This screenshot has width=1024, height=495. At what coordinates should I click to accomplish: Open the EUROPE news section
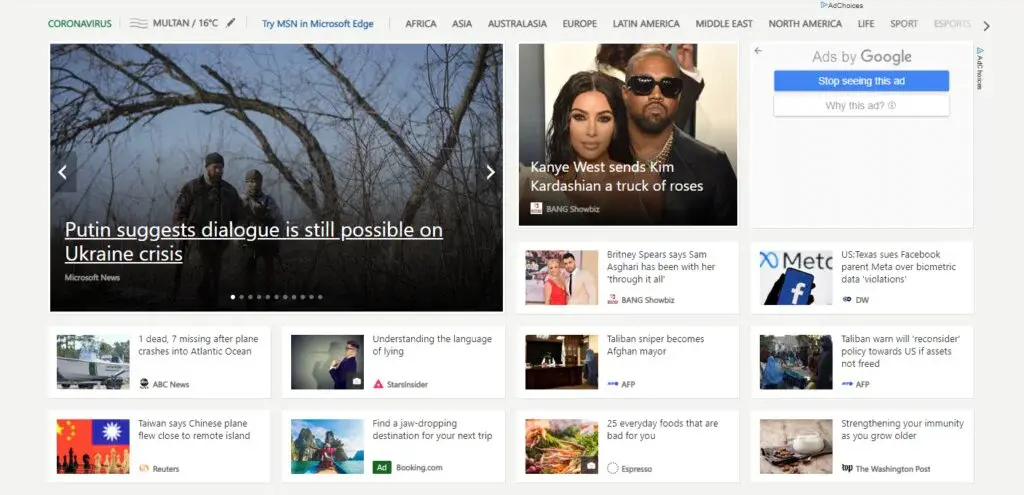(579, 24)
